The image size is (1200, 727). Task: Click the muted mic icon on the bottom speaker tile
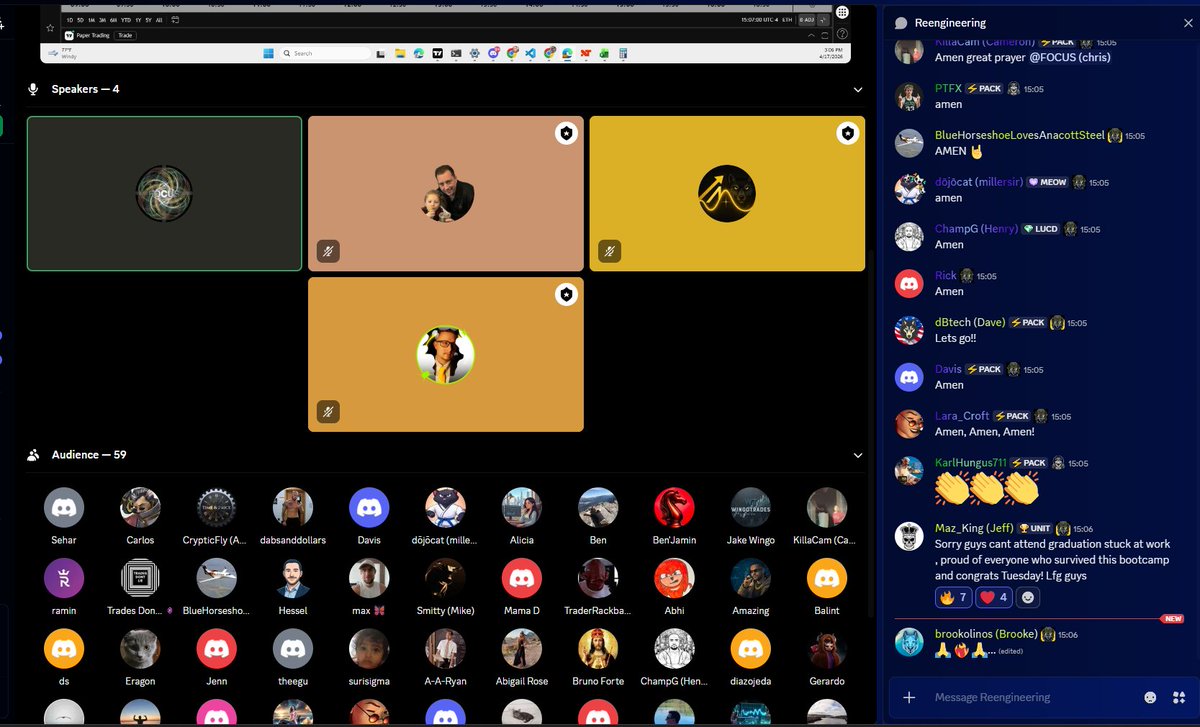[327, 411]
